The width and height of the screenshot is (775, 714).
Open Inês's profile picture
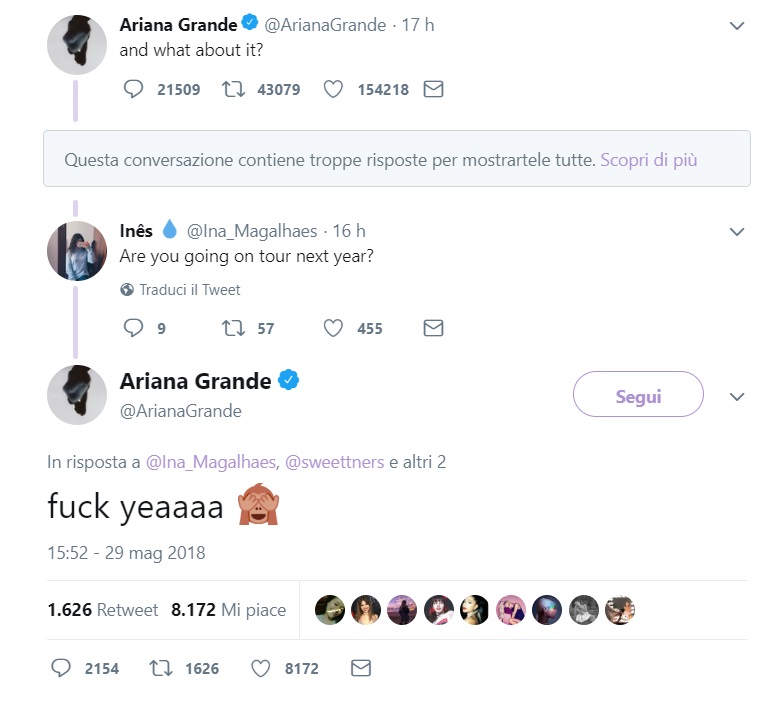coord(77,251)
